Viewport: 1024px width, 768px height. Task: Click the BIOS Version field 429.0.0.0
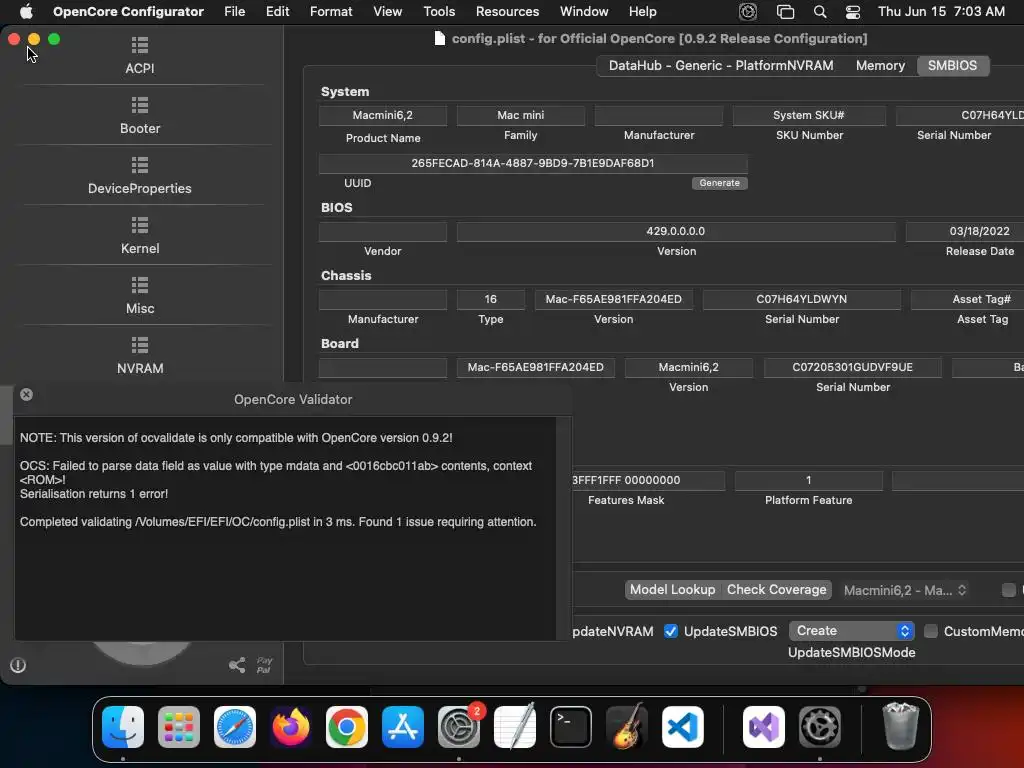pyautogui.click(x=676, y=231)
